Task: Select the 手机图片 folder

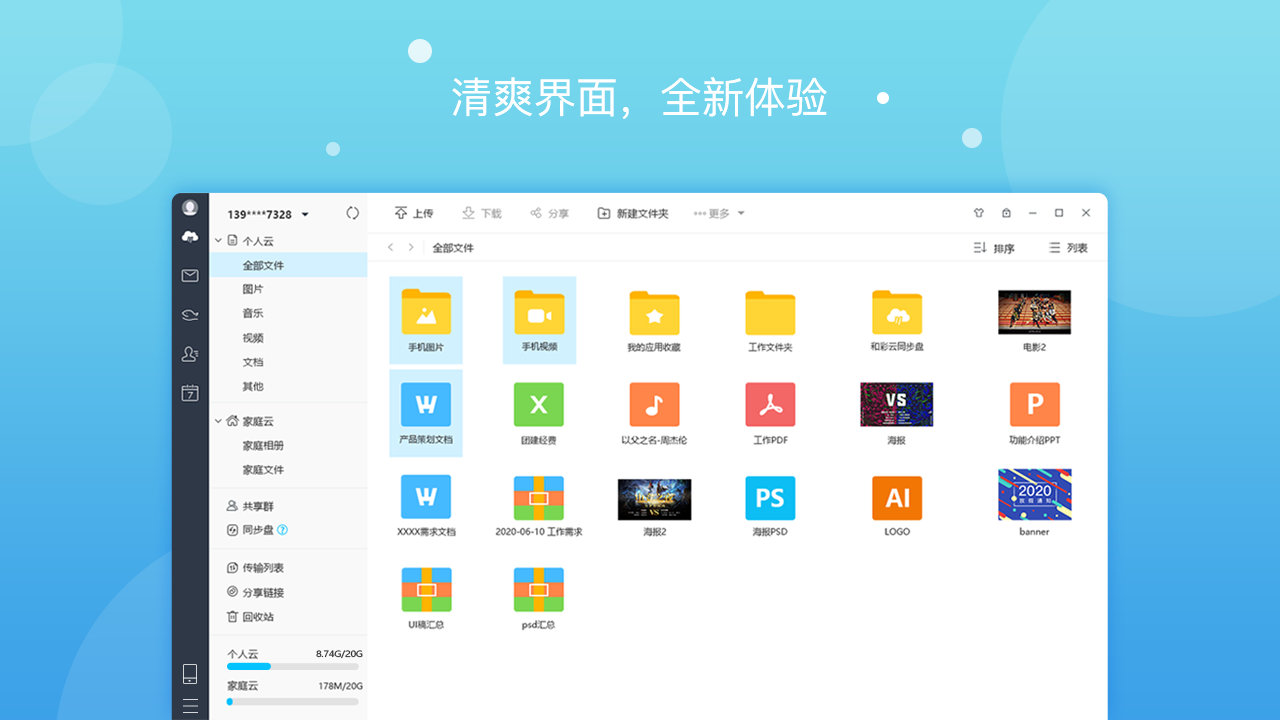Action: point(426,320)
